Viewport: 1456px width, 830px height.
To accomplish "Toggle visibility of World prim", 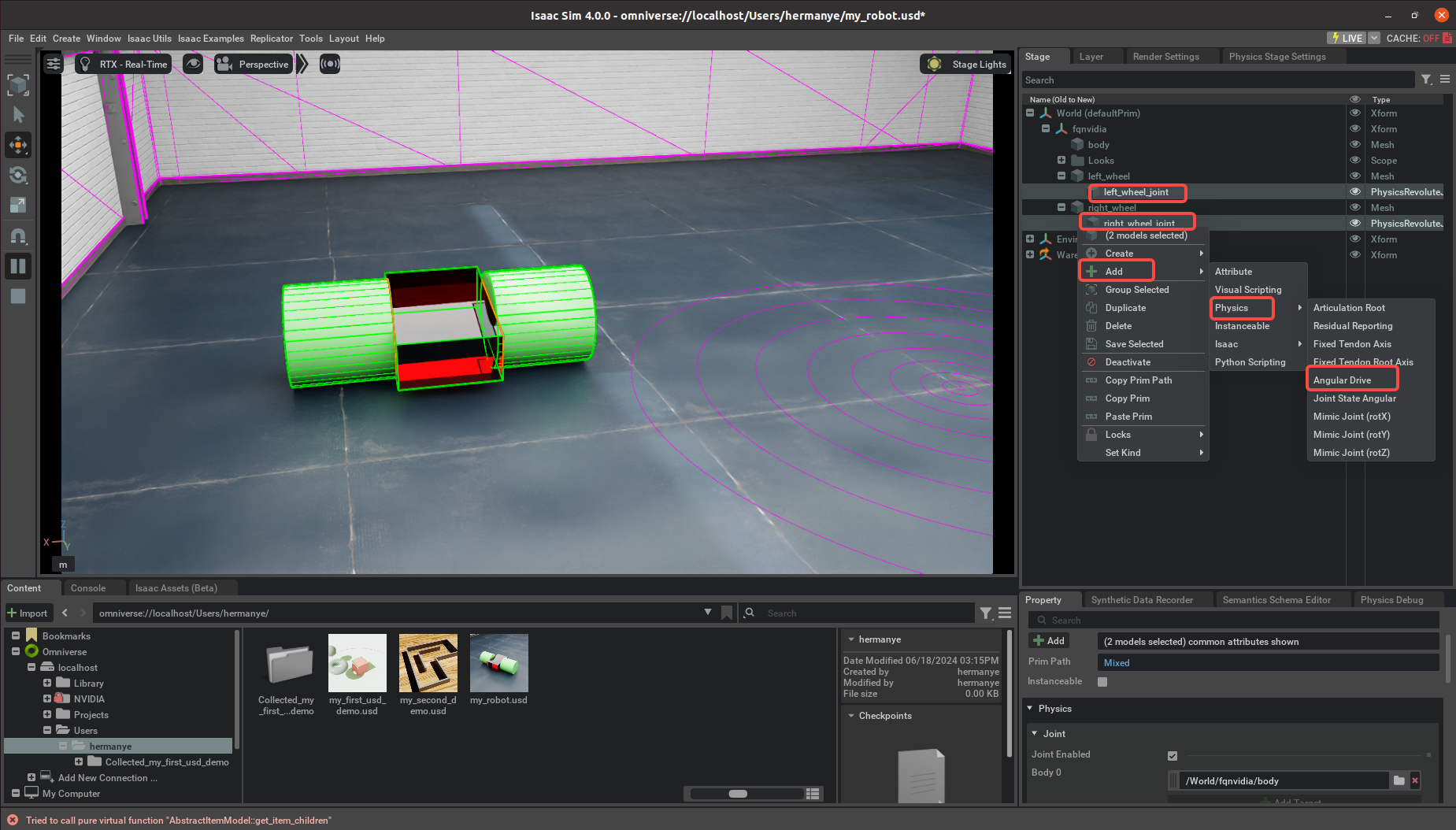I will (x=1355, y=113).
